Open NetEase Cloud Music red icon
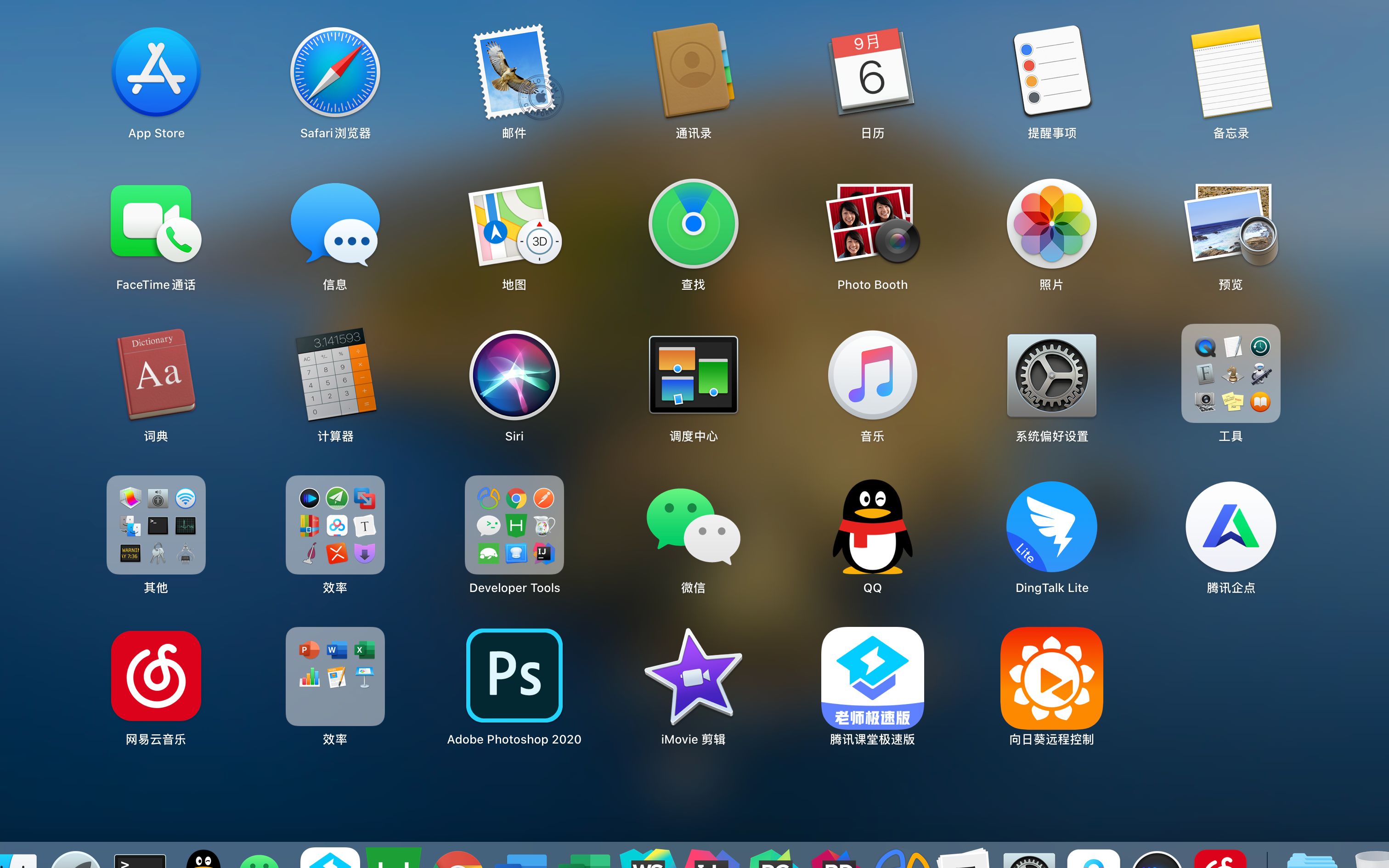 tap(156, 676)
